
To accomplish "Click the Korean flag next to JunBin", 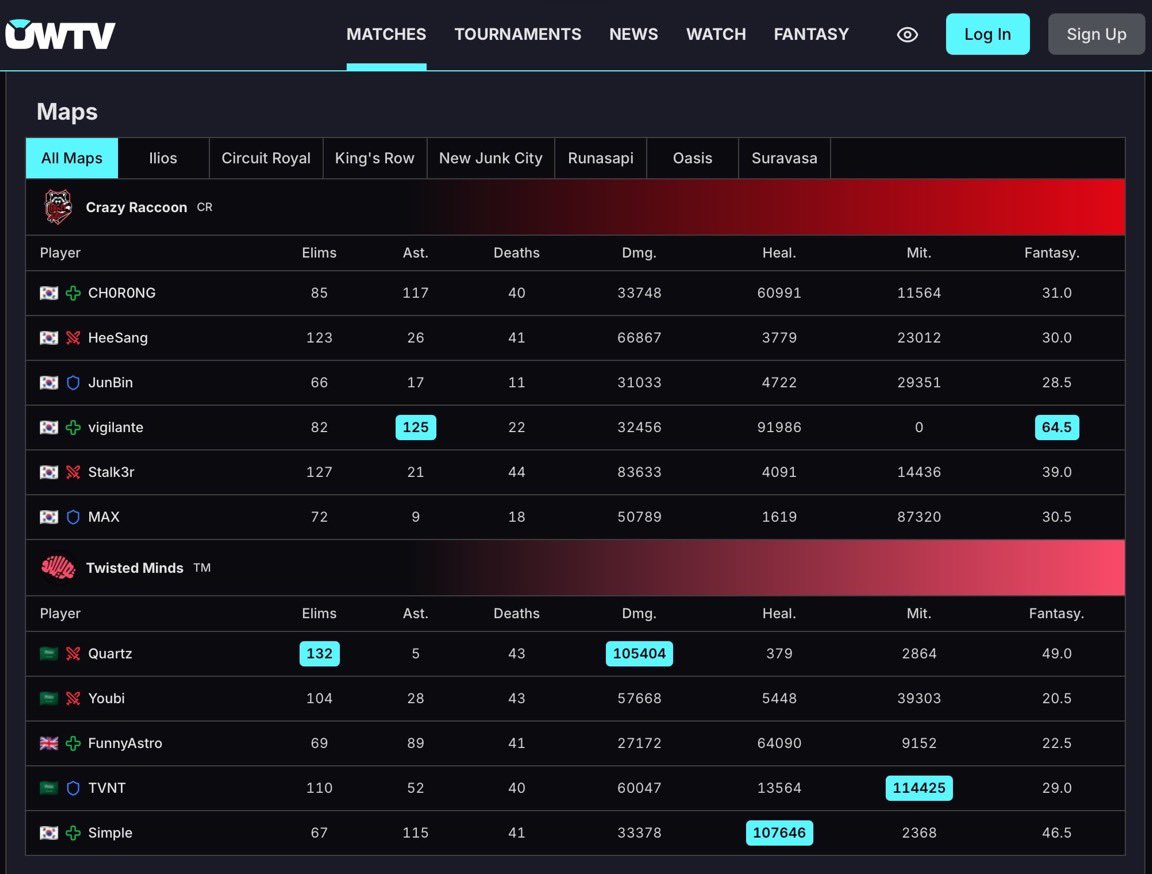I will [x=48, y=383].
